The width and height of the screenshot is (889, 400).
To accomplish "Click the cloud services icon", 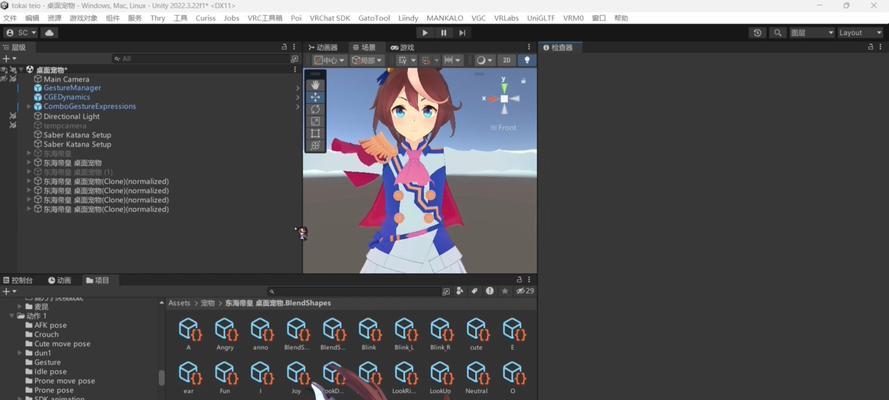I will coord(49,33).
